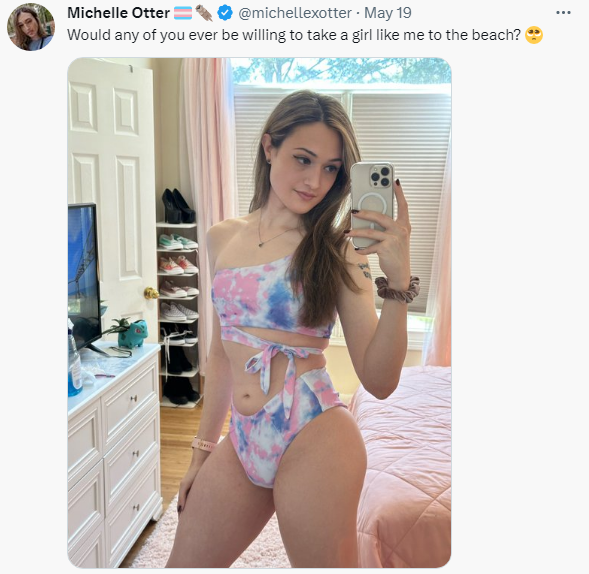
Task: Click the transgender flag emoji beside name
Action: tap(183, 13)
